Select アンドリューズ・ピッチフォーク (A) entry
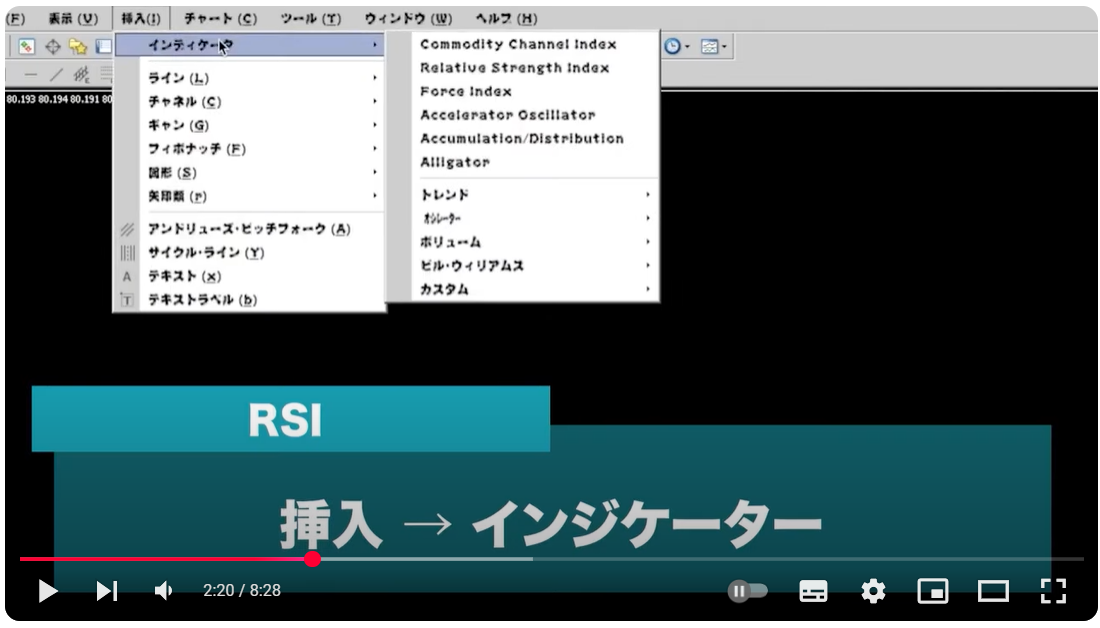This screenshot has width=1100, height=628. (x=250, y=229)
